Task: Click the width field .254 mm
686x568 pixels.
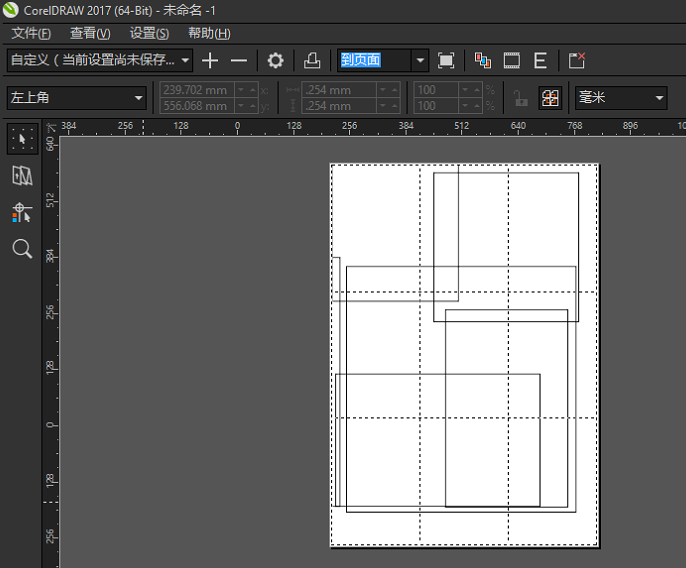Action: click(x=339, y=90)
